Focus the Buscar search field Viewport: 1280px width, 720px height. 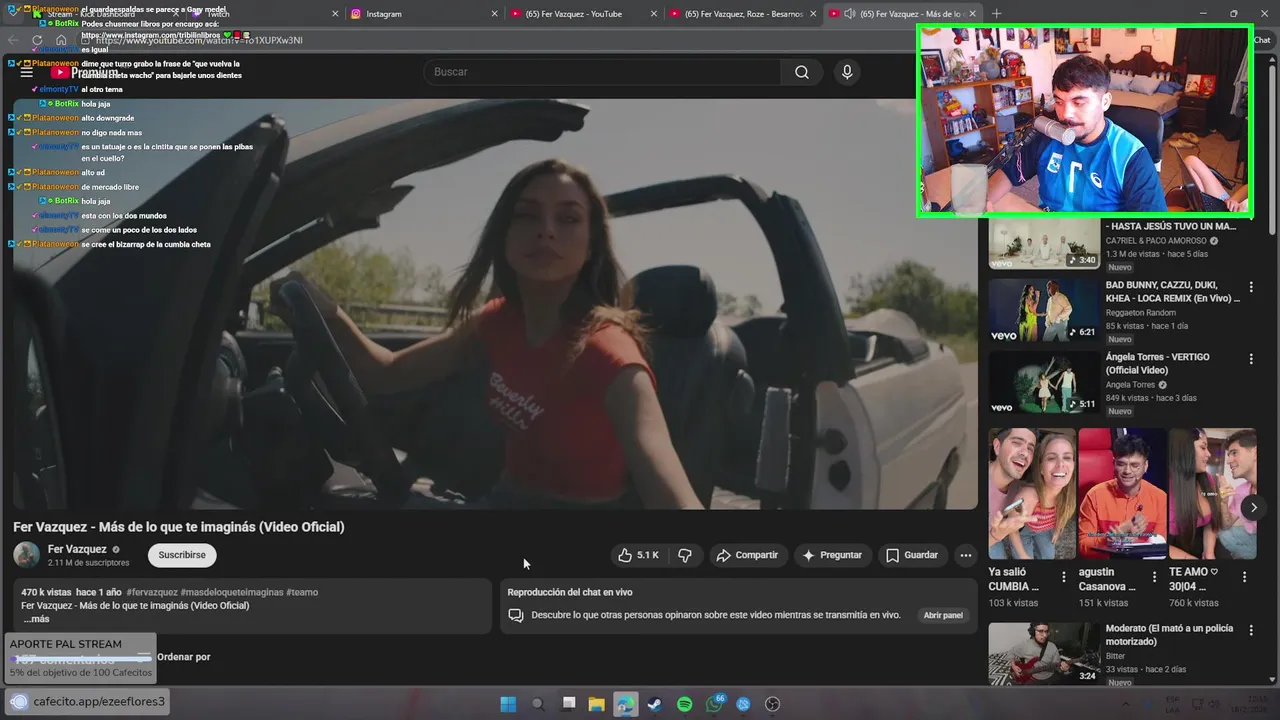(x=603, y=72)
